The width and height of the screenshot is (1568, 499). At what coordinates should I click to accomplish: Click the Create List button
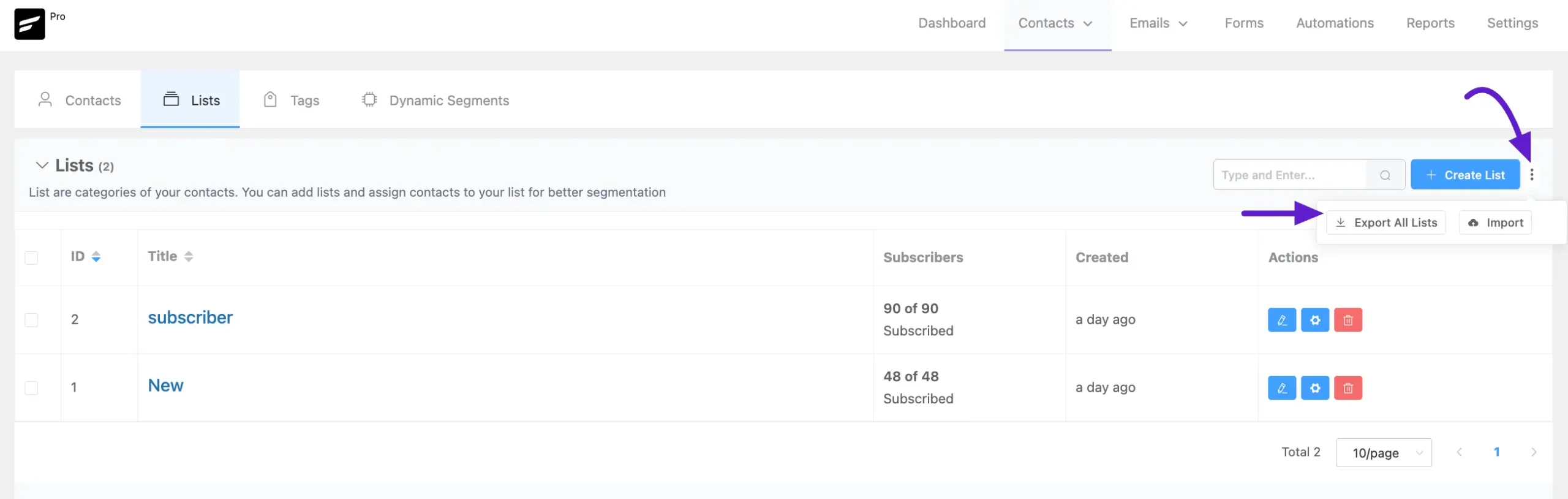(1464, 175)
